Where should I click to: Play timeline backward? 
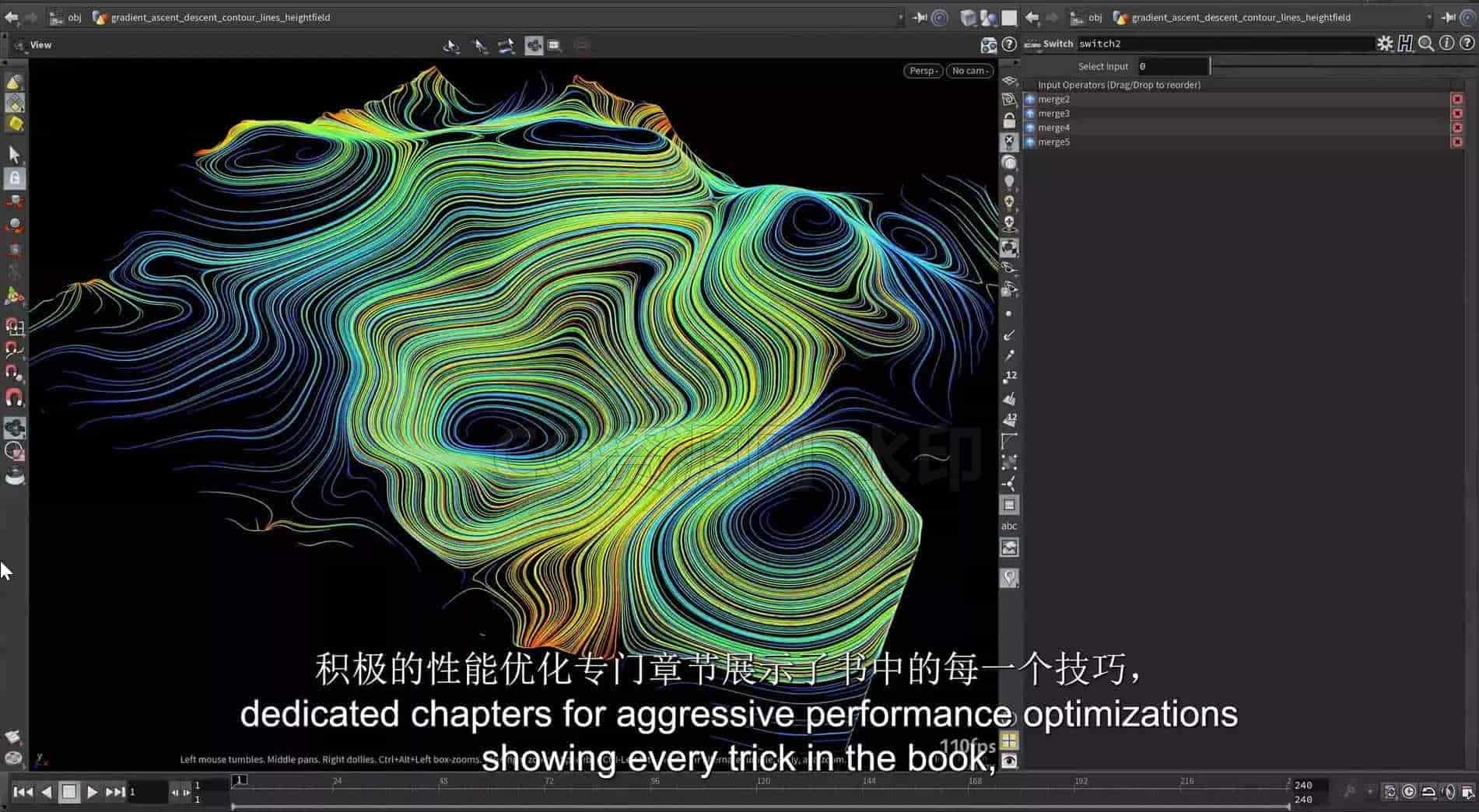(47, 792)
